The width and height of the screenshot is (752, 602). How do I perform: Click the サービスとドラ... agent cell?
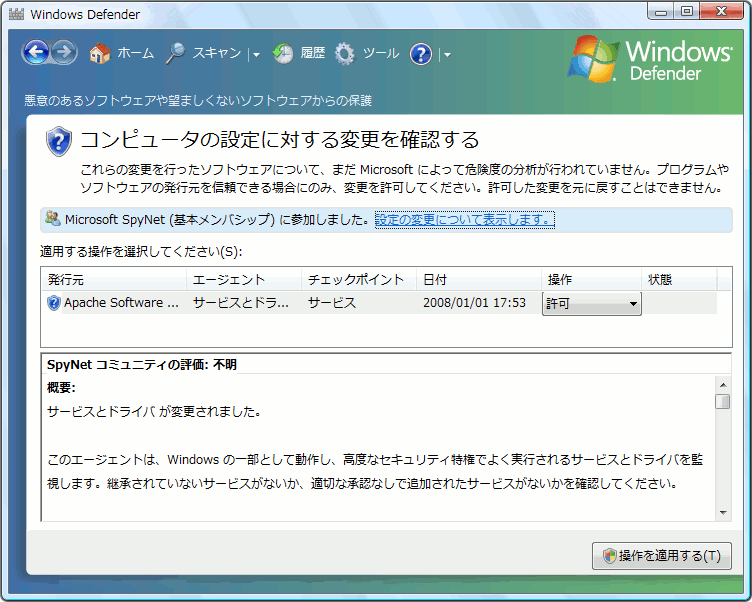click(241, 303)
